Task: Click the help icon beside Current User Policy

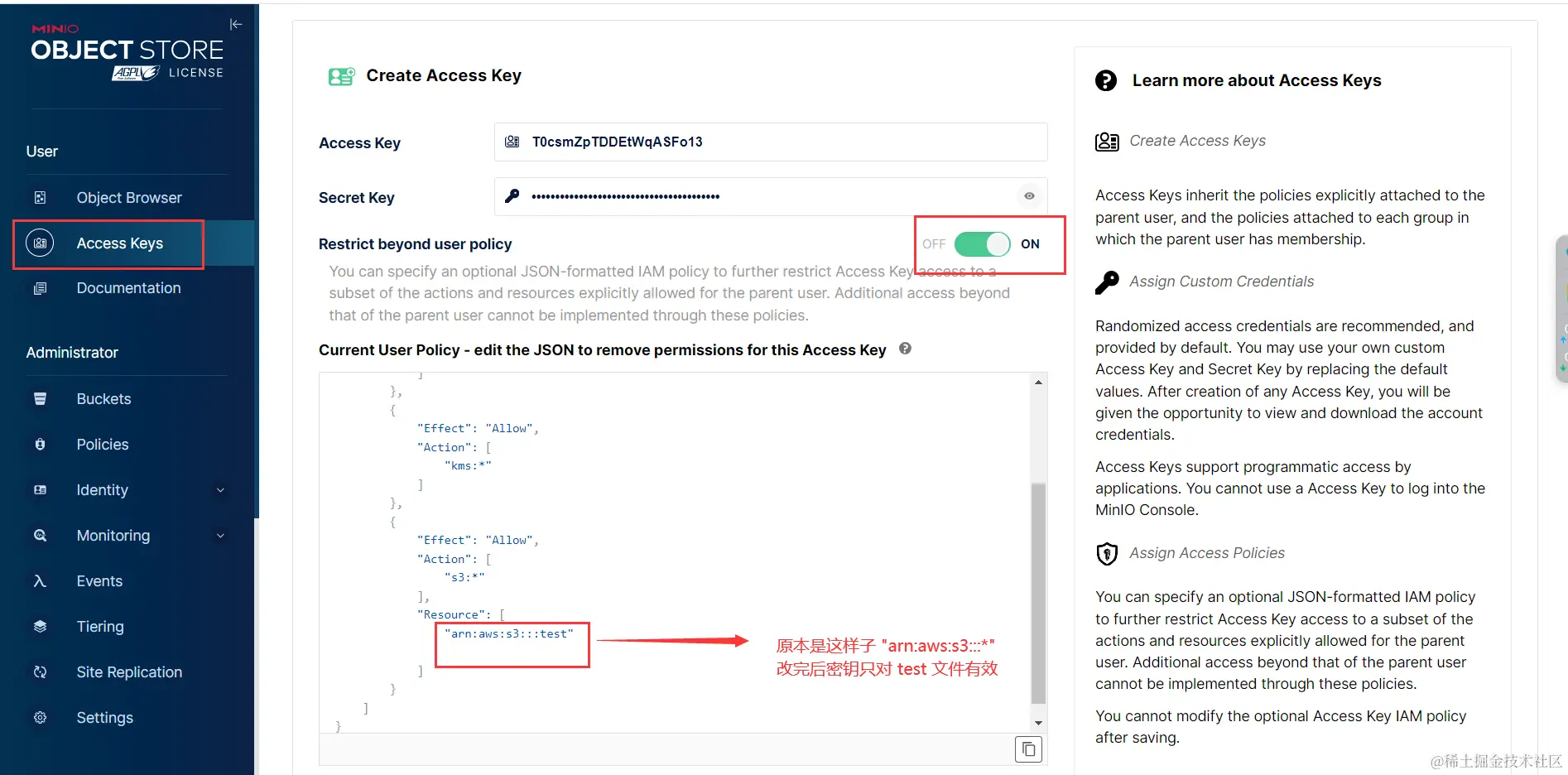Action: coord(906,349)
